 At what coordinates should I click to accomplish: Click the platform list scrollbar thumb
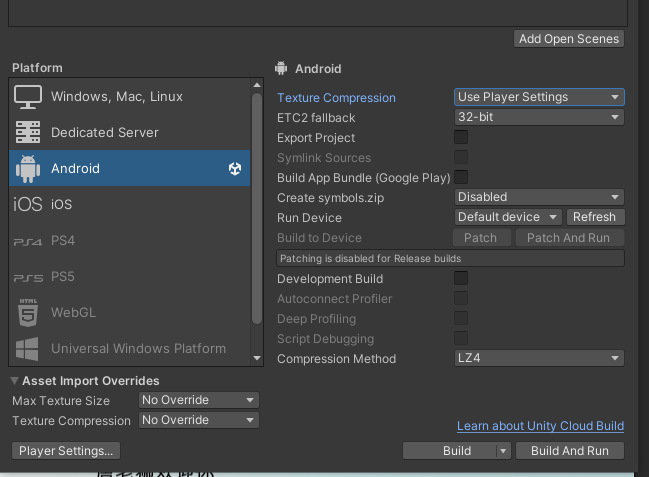point(257,208)
